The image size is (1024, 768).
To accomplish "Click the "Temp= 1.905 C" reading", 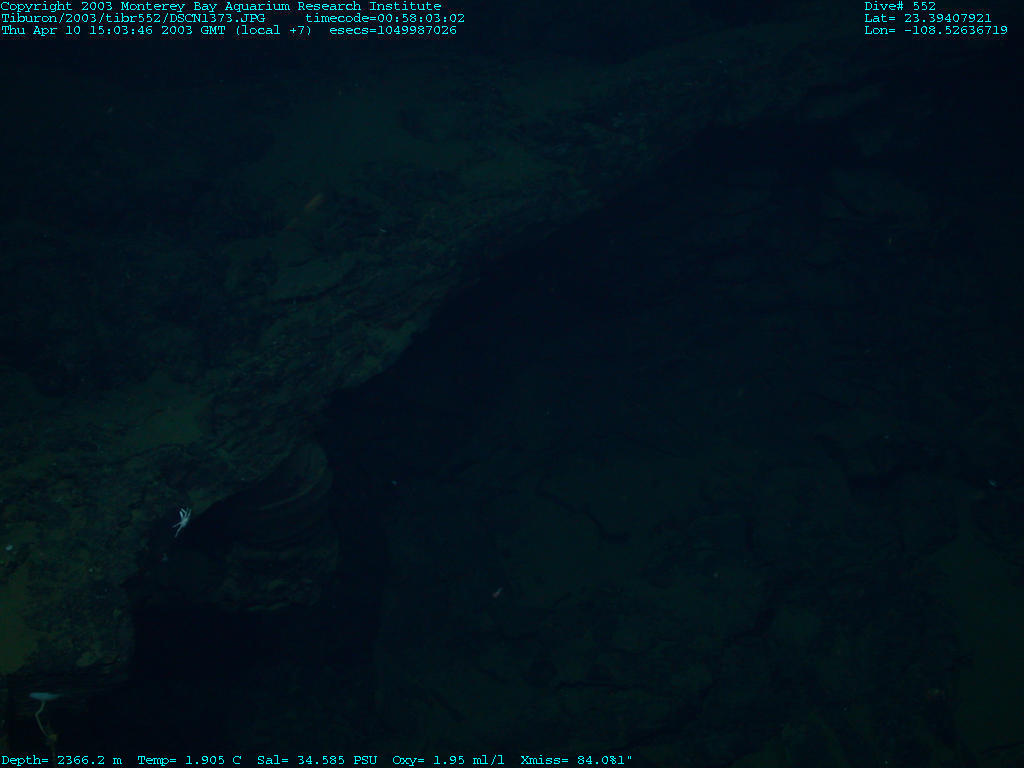I will point(189,760).
